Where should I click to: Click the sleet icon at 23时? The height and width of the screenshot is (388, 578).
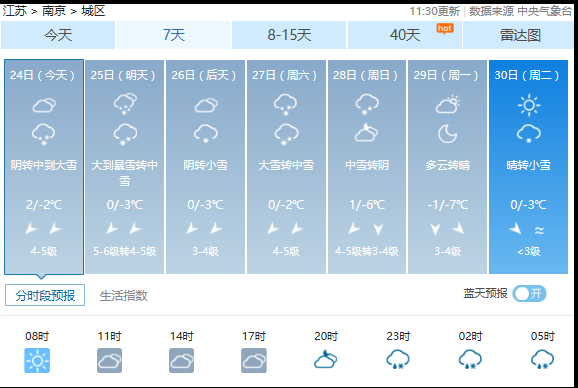pyautogui.click(x=398, y=359)
